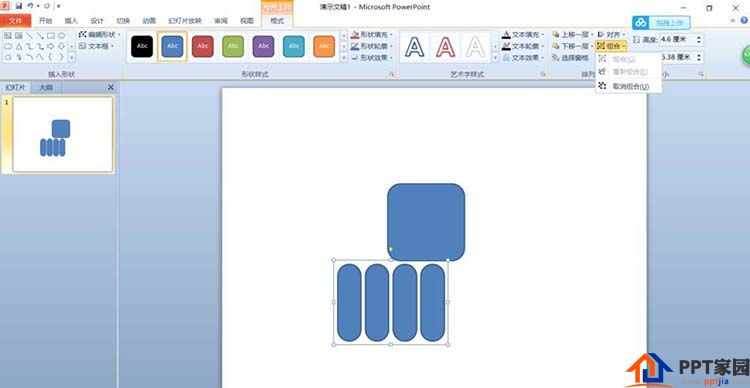This screenshot has height=388, width=750.
Task: Apply the light gray WordArt style
Action: click(475, 47)
